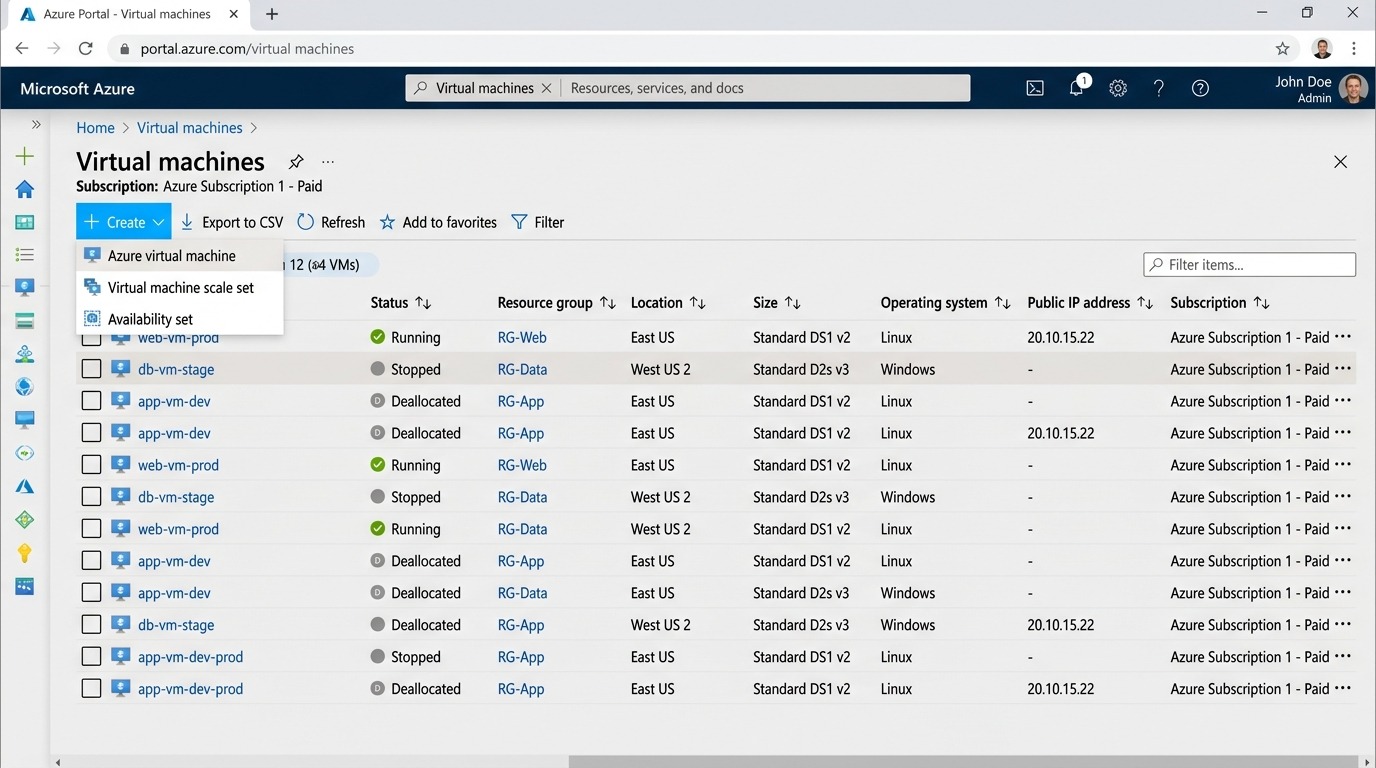Expand the left sidebar with the double chevron
Image resolution: width=1376 pixels, height=768 pixels.
point(36,125)
